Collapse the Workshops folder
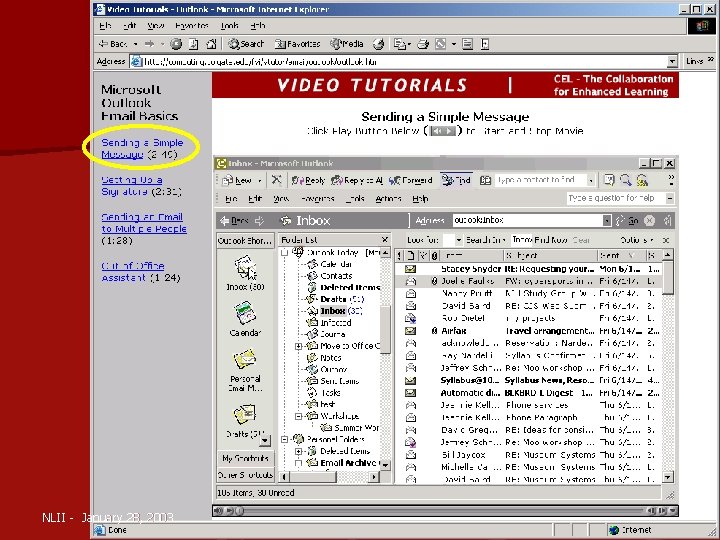Screen dimensions: 720x540 tap(298, 416)
